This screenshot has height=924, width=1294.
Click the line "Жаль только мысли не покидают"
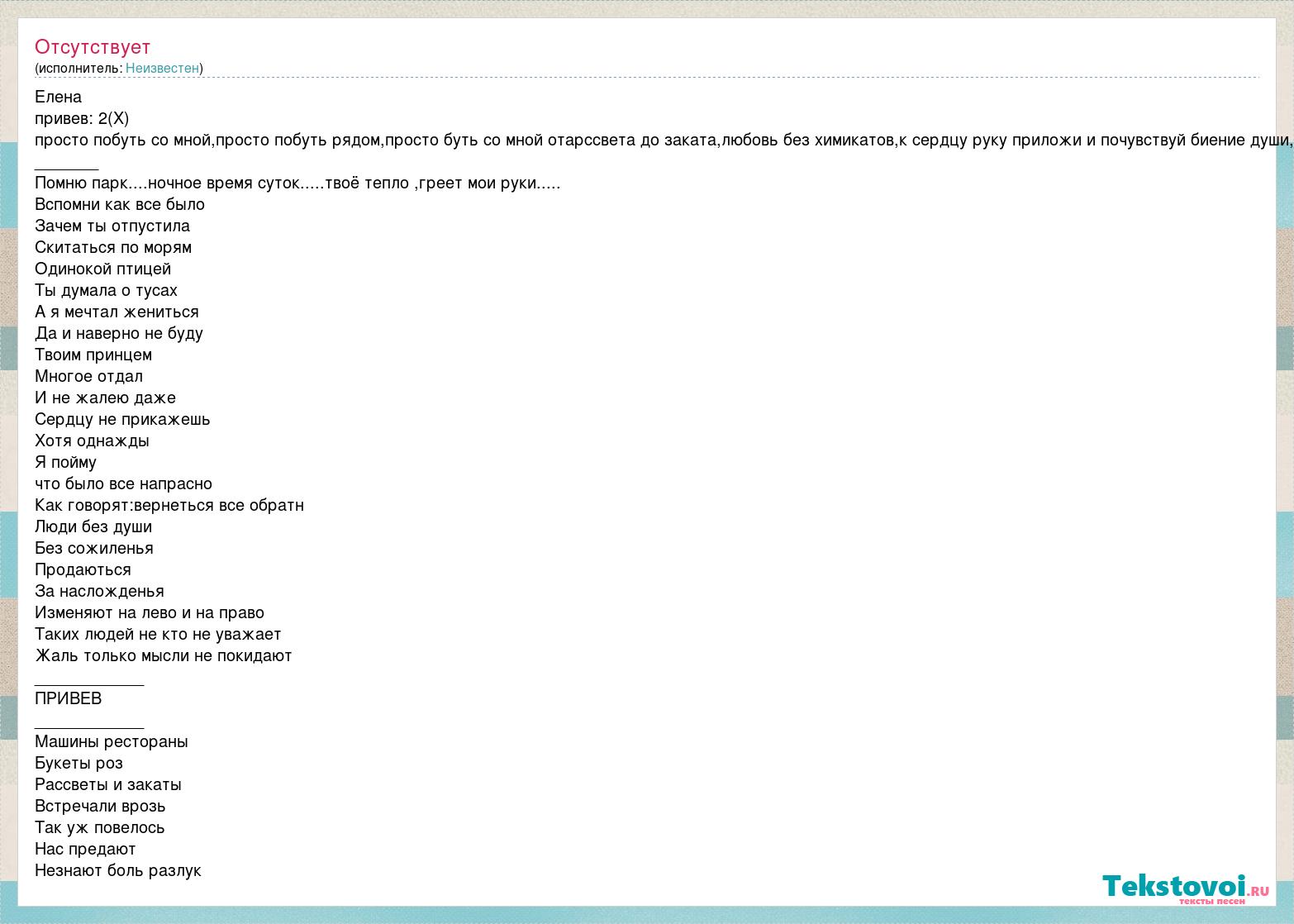click(x=164, y=655)
